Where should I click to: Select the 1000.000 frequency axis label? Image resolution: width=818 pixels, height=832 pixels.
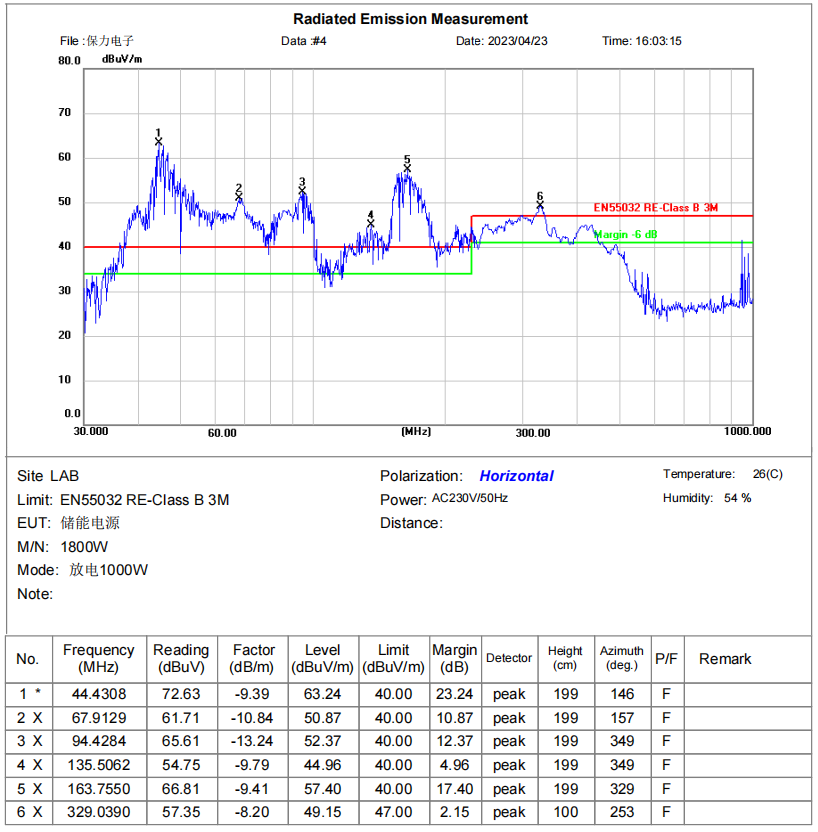coord(747,431)
